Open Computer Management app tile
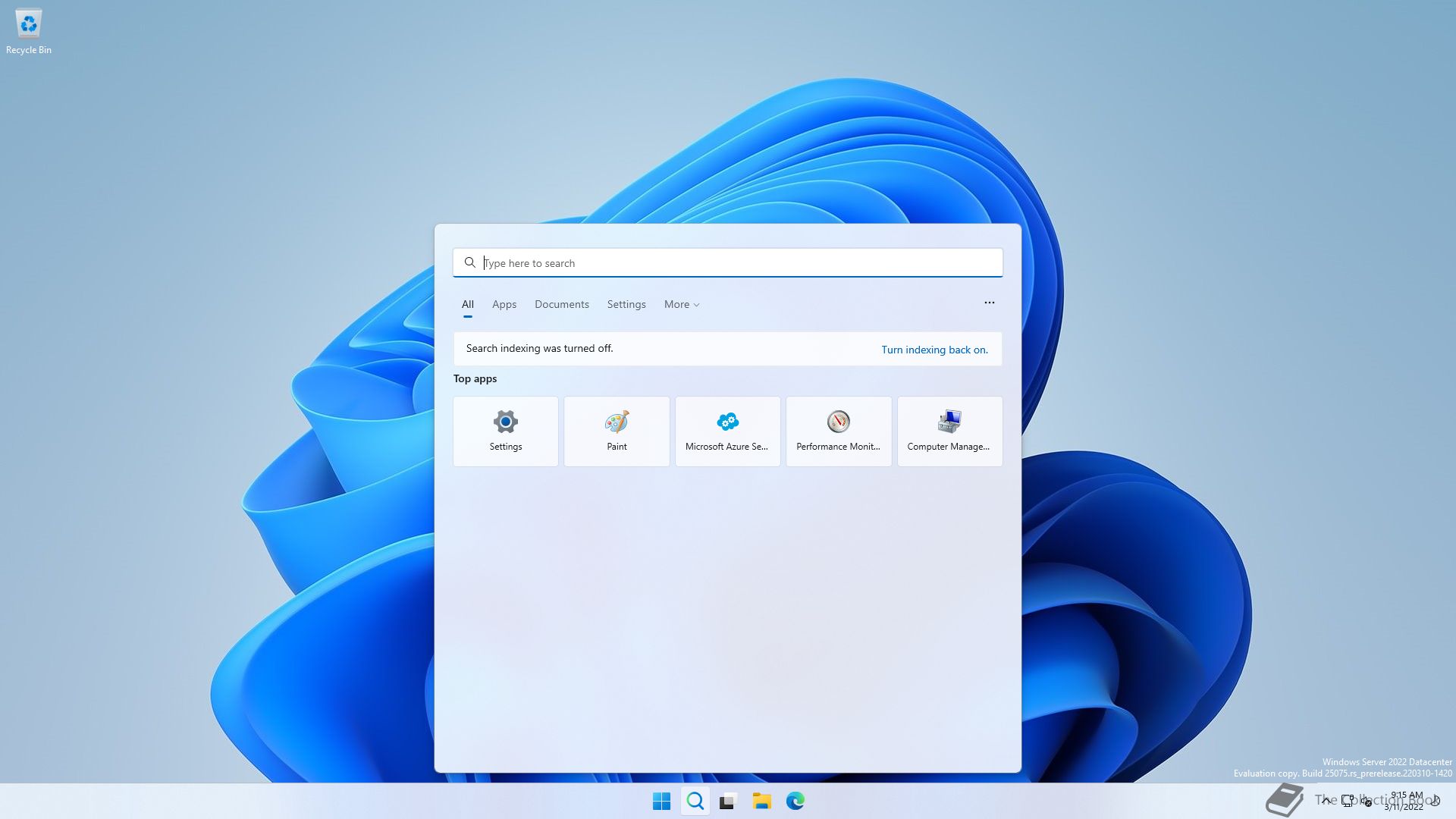This screenshot has height=819, width=1456. pos(949,431)
